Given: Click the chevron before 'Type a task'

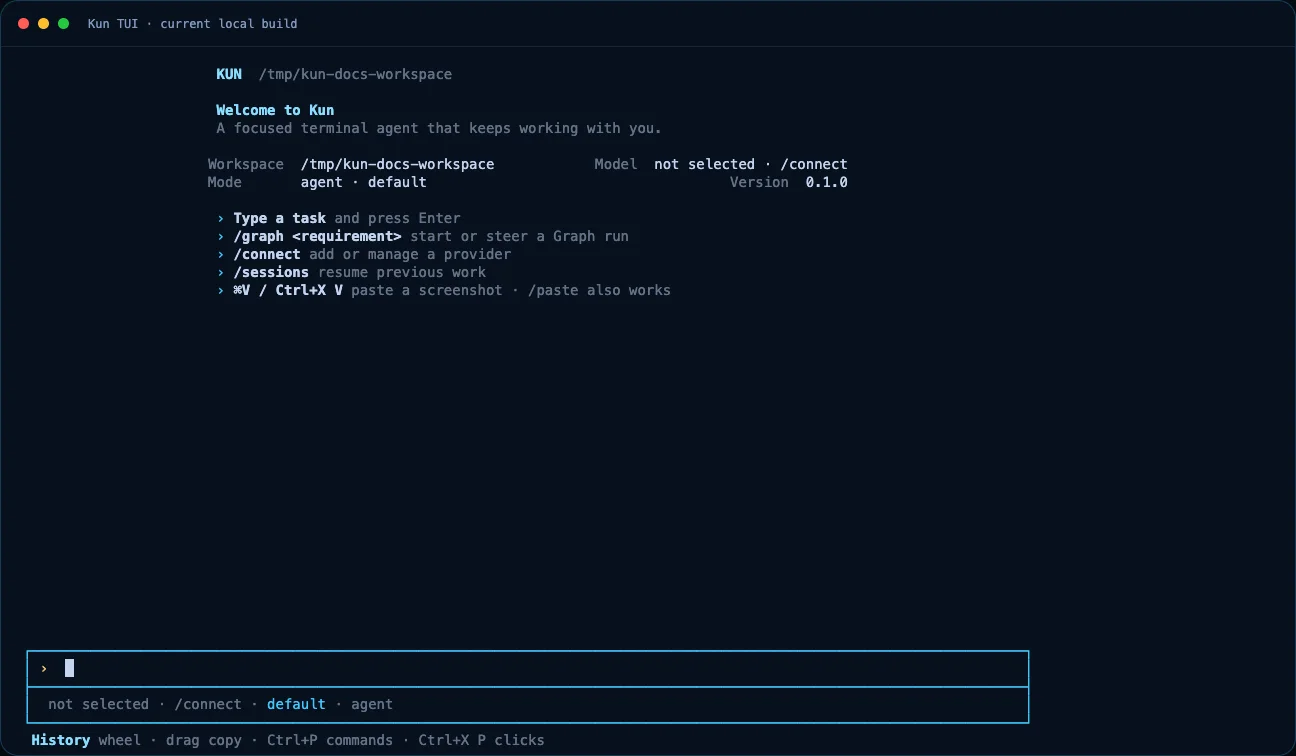Looking at the screenshot, I should (x=221, y=218).
